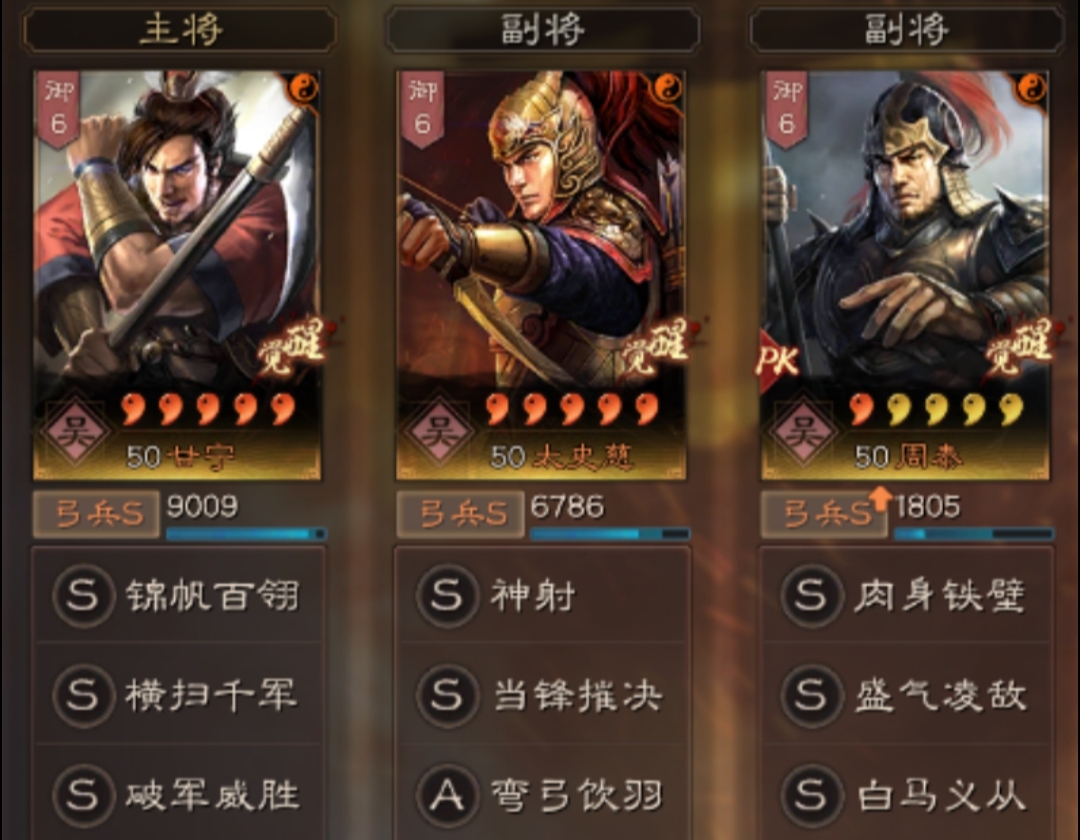This screenshot has width=1080, height=840.
Task: Open the 锦帆百翎 skill entry
Action: (178, 595)
